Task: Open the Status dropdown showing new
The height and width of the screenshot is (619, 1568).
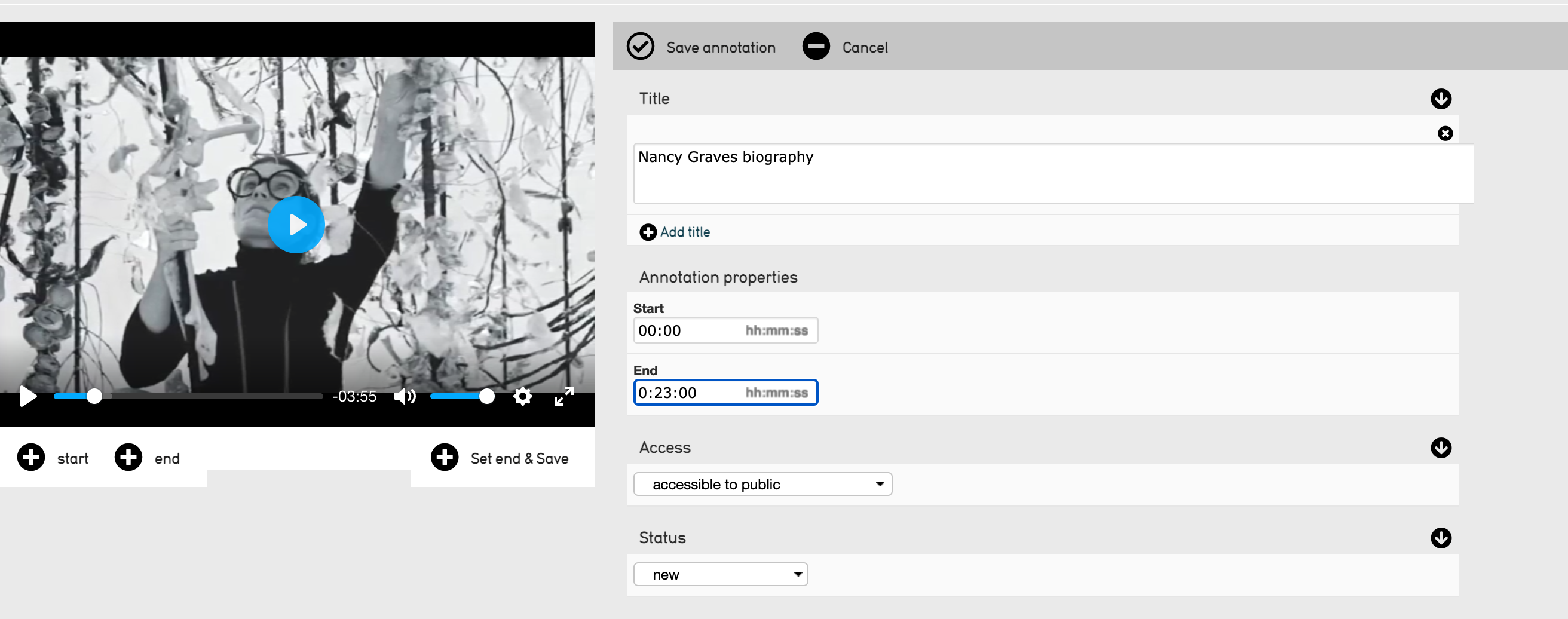Action: tap(721, 574)
